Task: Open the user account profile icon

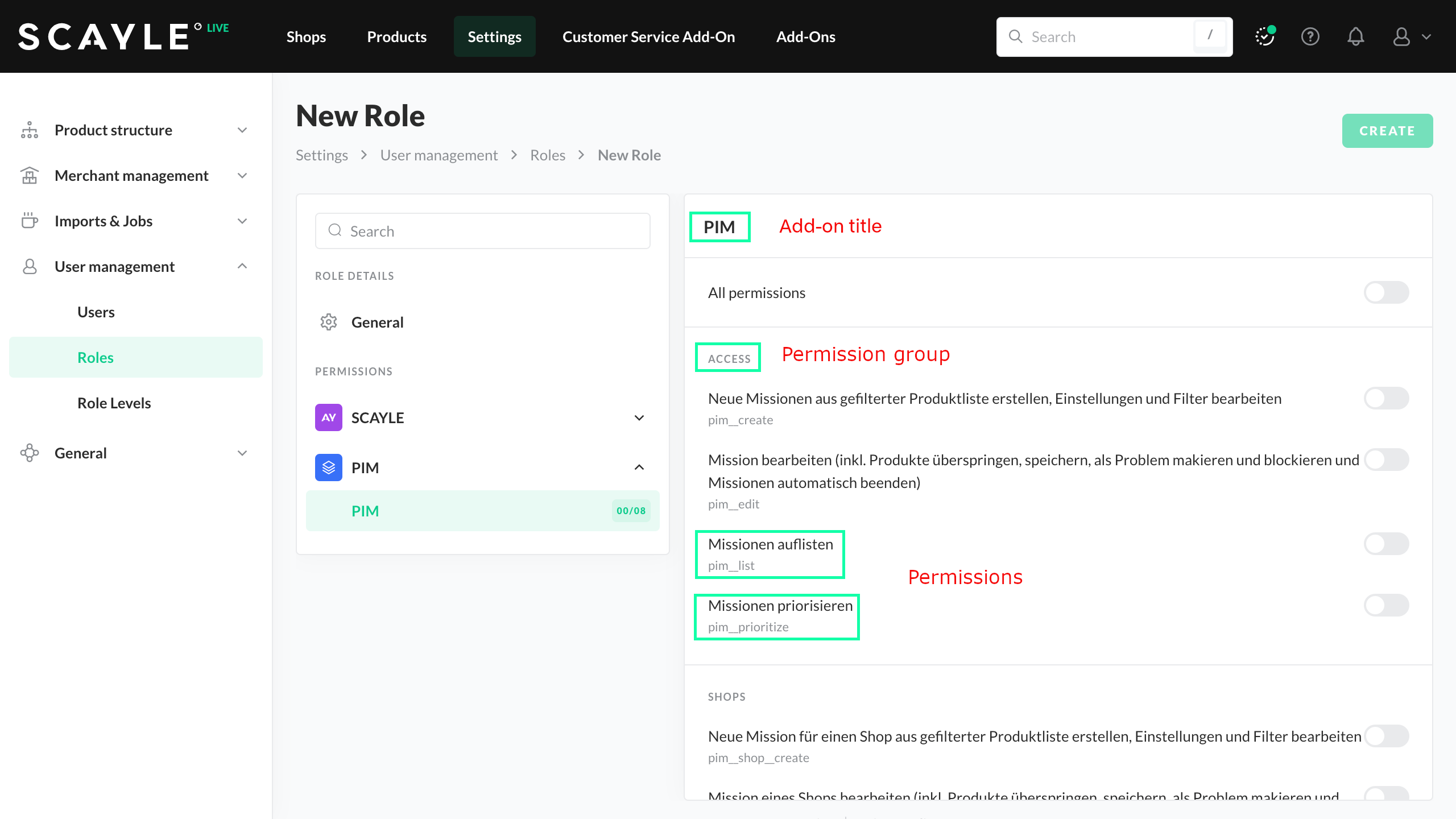Action: pos(1401,37)
